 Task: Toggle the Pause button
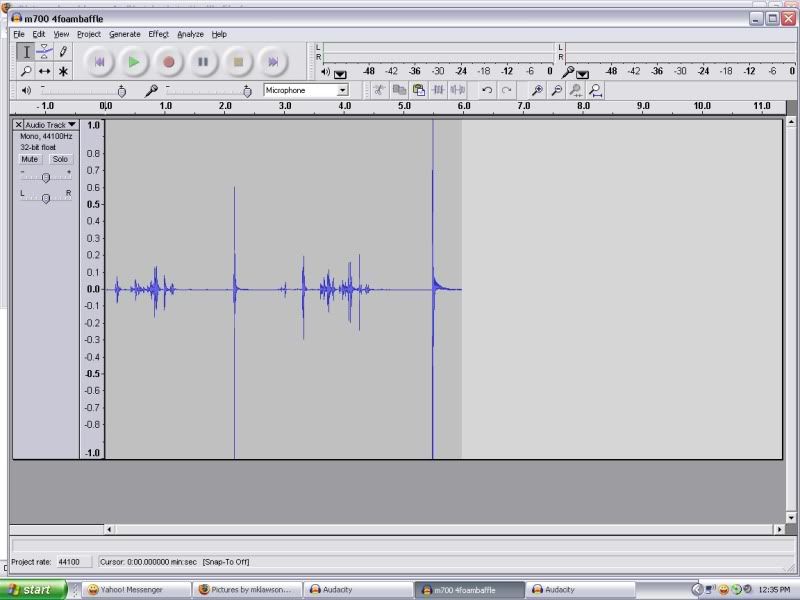(203, 62)
